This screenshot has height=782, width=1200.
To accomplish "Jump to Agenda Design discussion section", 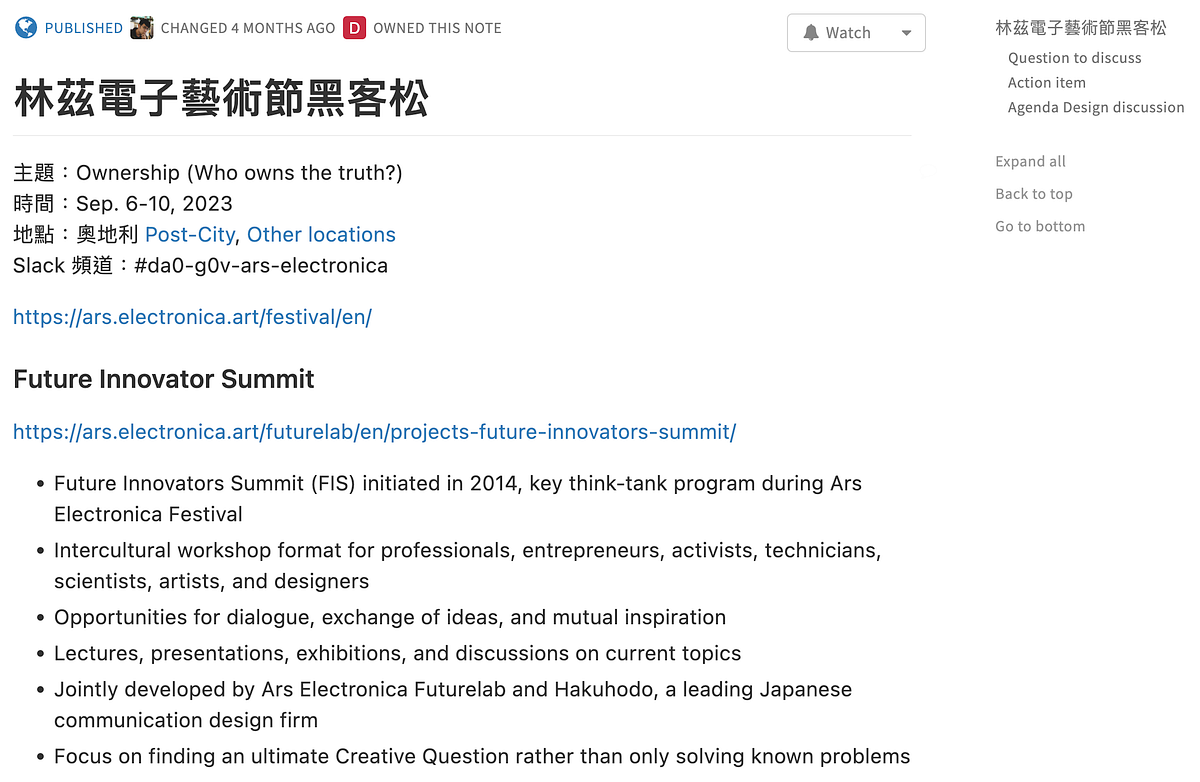I will (1096, 107).
